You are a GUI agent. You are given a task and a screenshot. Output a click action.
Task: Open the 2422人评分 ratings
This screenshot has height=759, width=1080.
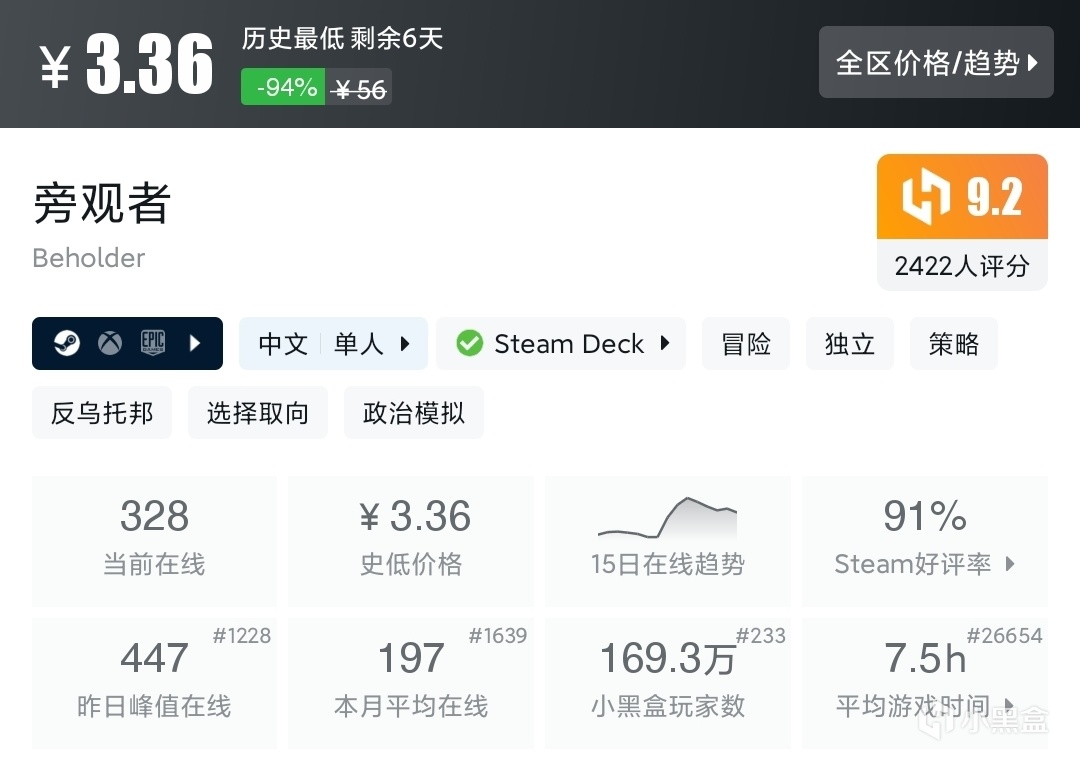click(962, 266)
